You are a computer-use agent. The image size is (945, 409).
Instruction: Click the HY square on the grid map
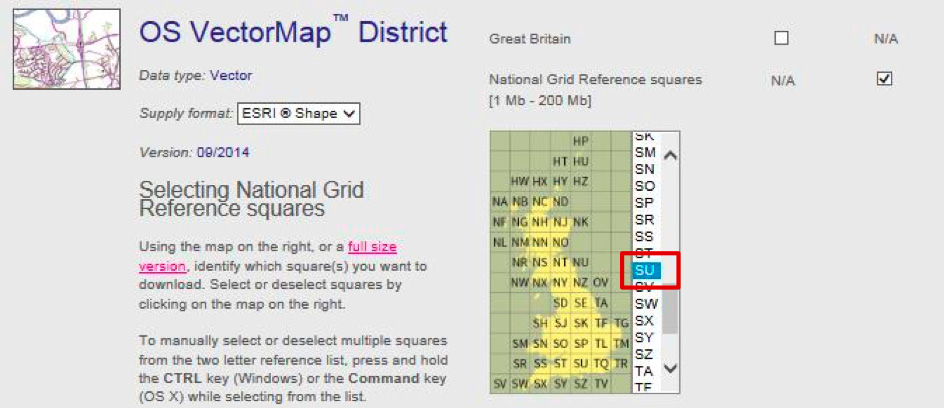(560, 181)
